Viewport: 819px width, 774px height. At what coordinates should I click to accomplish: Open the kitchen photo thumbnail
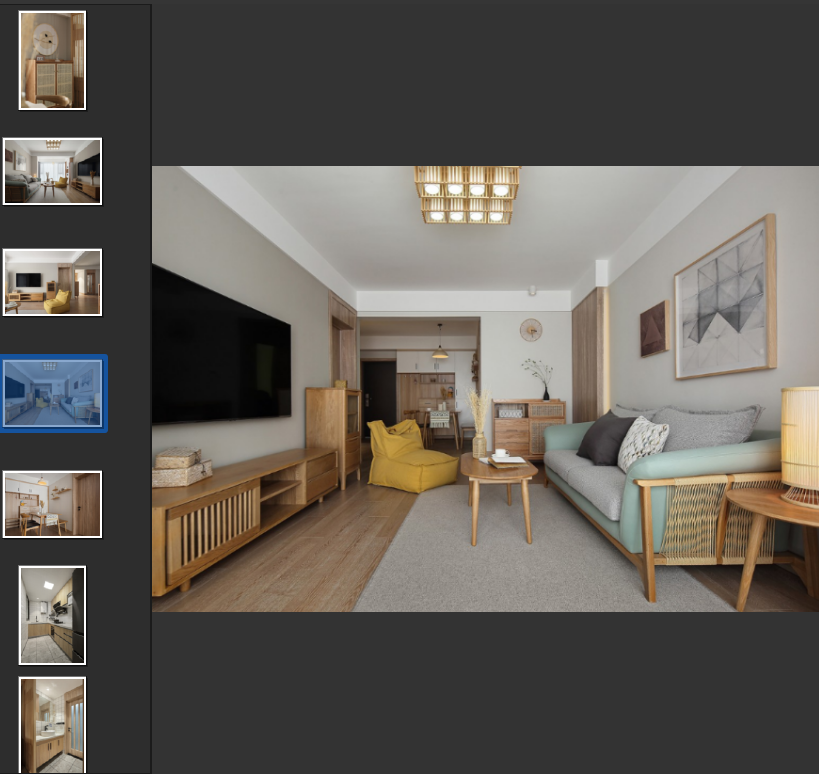(52, 615)
